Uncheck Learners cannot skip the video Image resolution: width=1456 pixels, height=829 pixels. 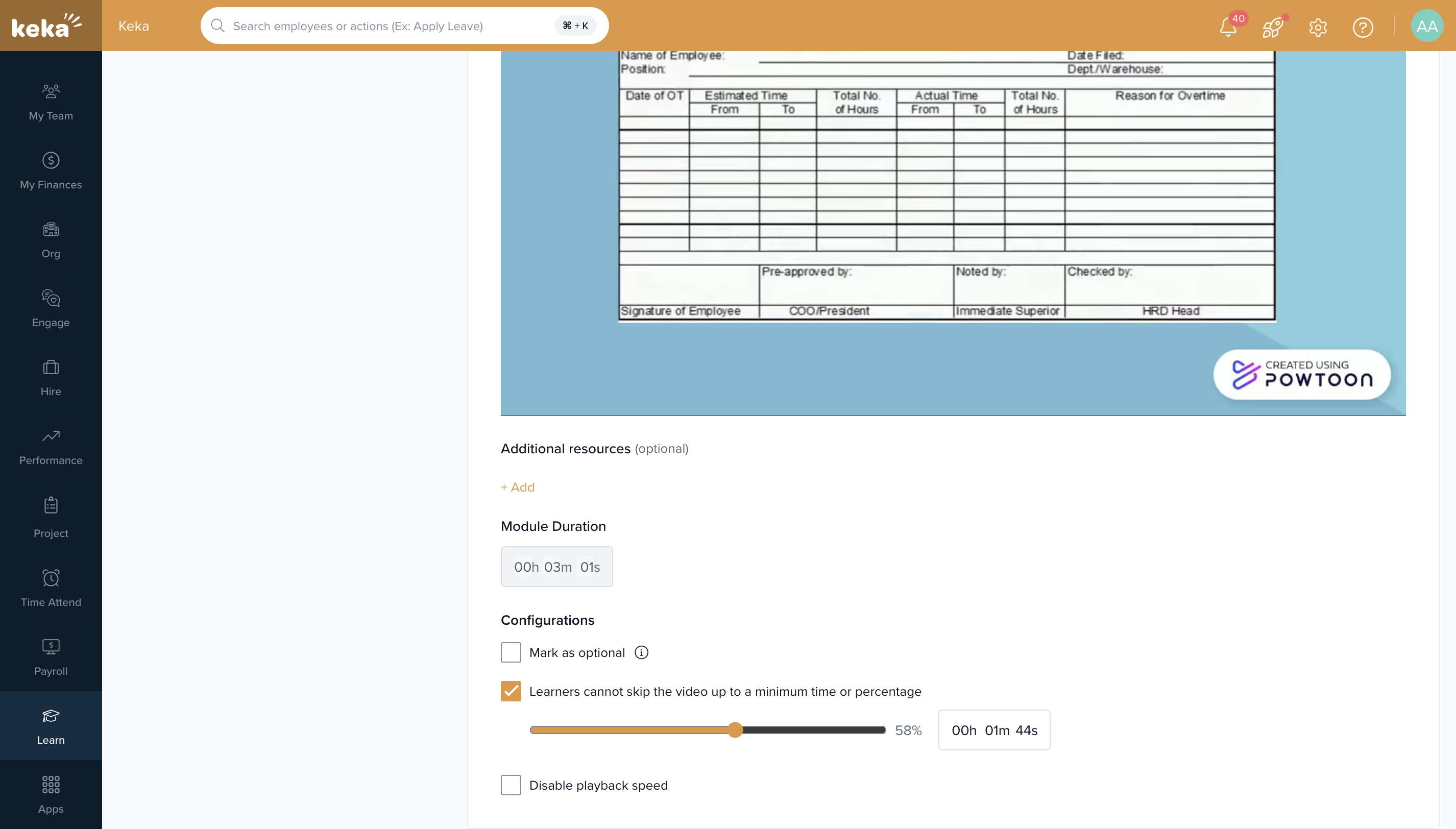click(511, 691)
